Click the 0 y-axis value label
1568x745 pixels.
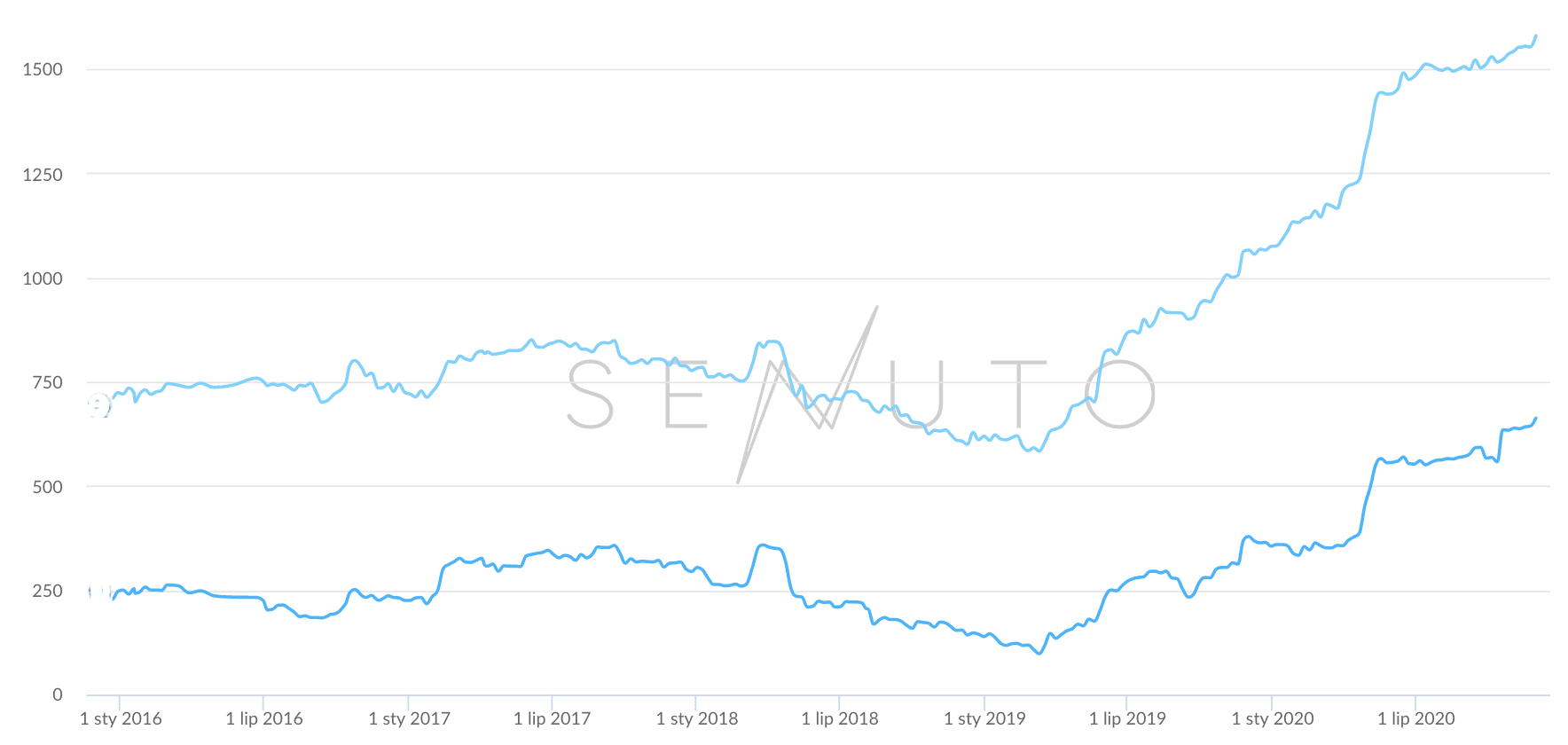pyautogui.click(x=58, y=694)
